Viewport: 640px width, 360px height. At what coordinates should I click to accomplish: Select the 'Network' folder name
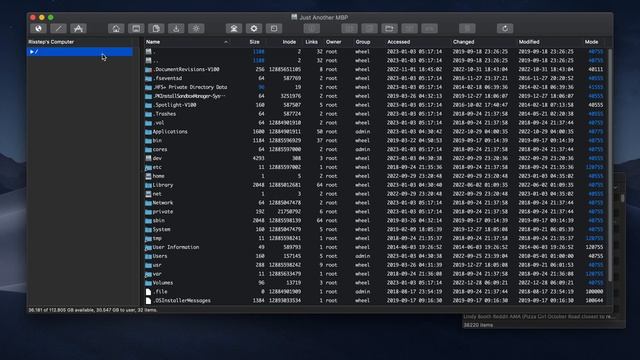pos(163,203)
